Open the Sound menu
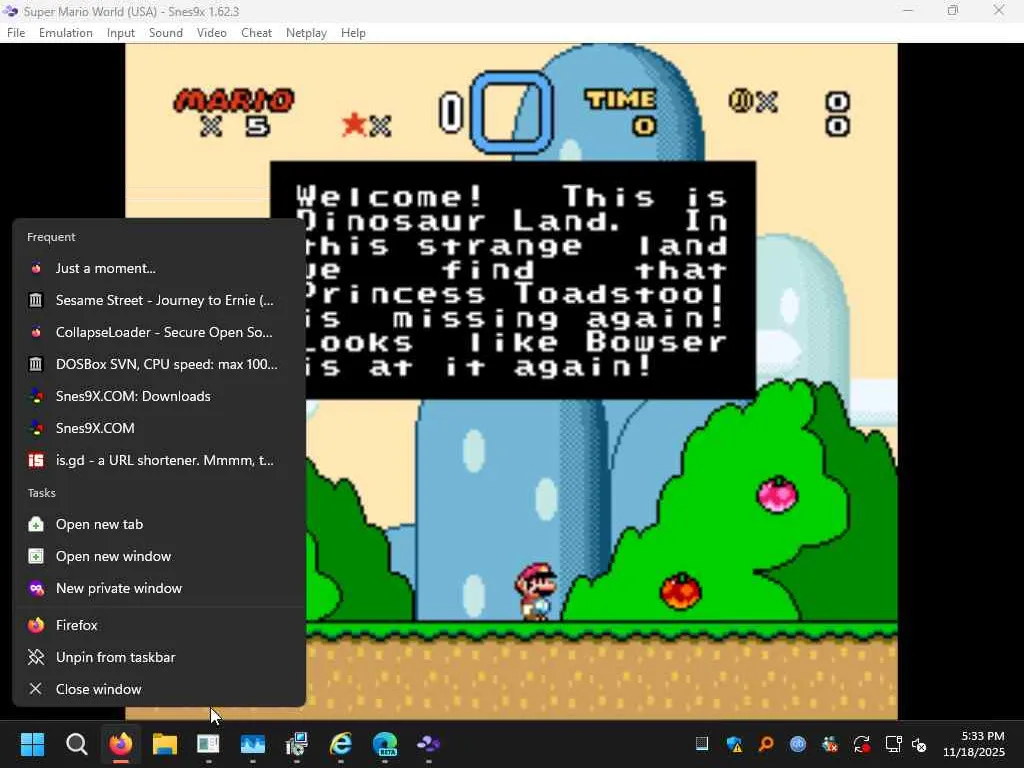Screen dimensions: 1024x768 tap(166, 33)
